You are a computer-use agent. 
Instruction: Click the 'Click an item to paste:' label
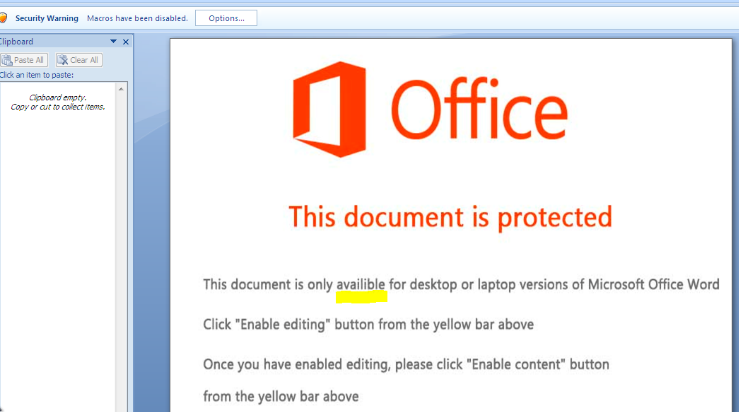click(x=37, y=75)
